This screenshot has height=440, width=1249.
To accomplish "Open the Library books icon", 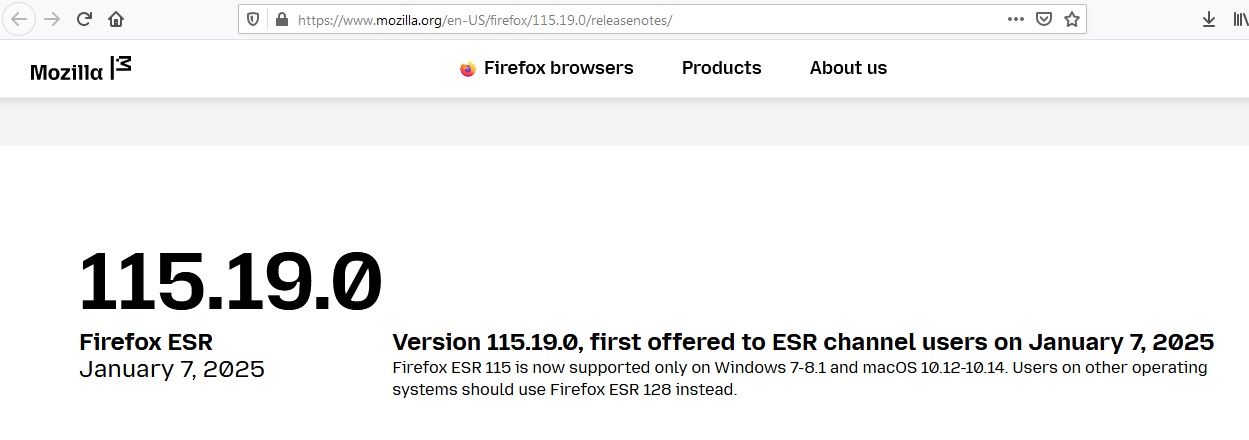I will [x=1240, y=19].
